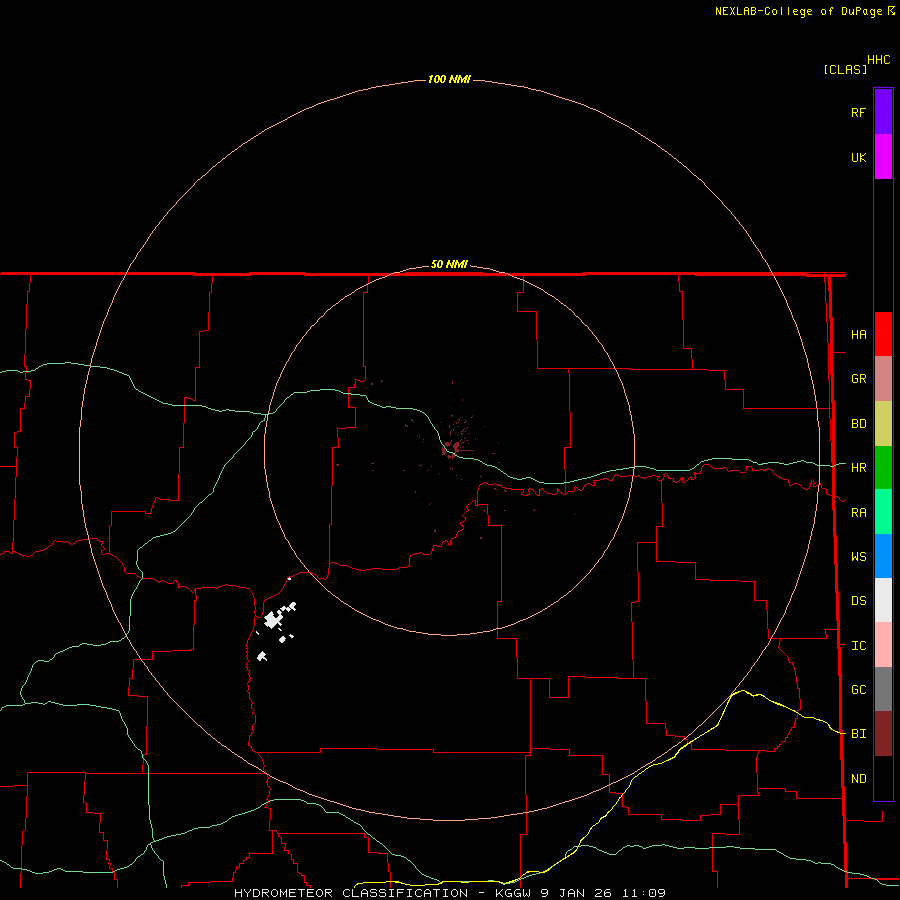Viewport: 900px width, 900px height.
Task: Click the IC pink legend swatch
Action: click(x=883, y=645)
